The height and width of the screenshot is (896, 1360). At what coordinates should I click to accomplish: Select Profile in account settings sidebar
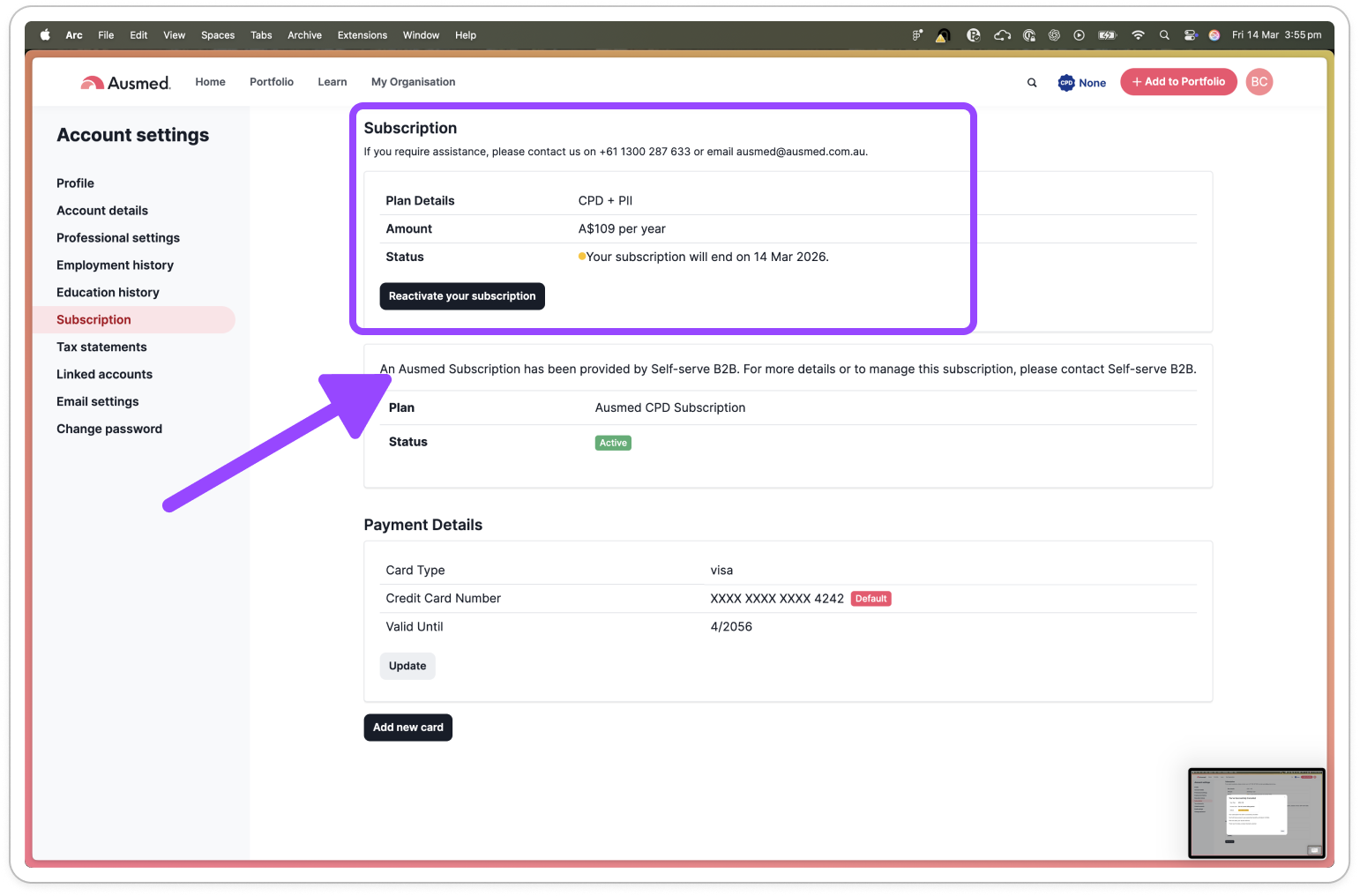75,183
